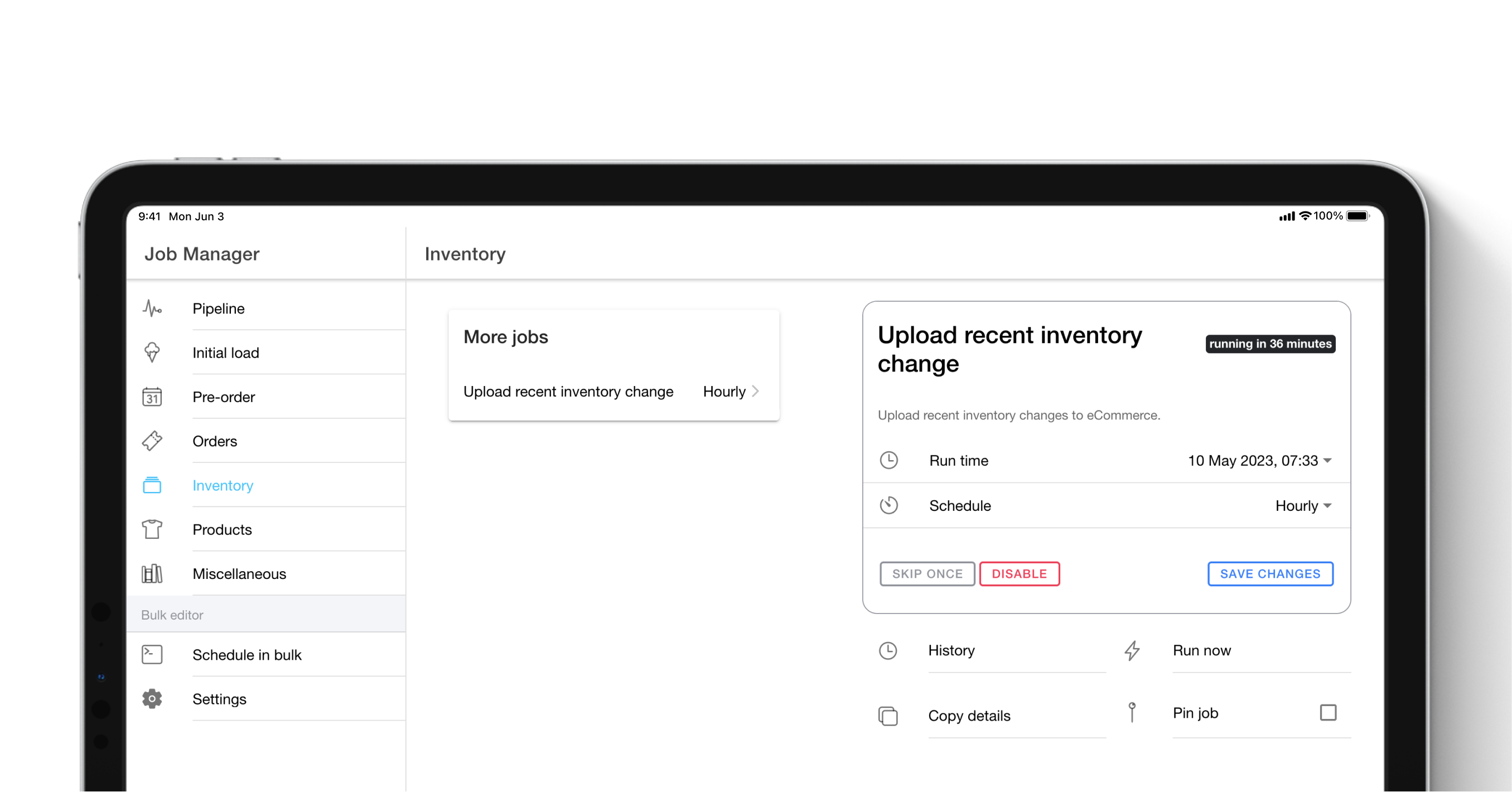Screen dimensions: 1512x792
Task: Click the battery icon in status bar
Action: tap(1357, 216)
